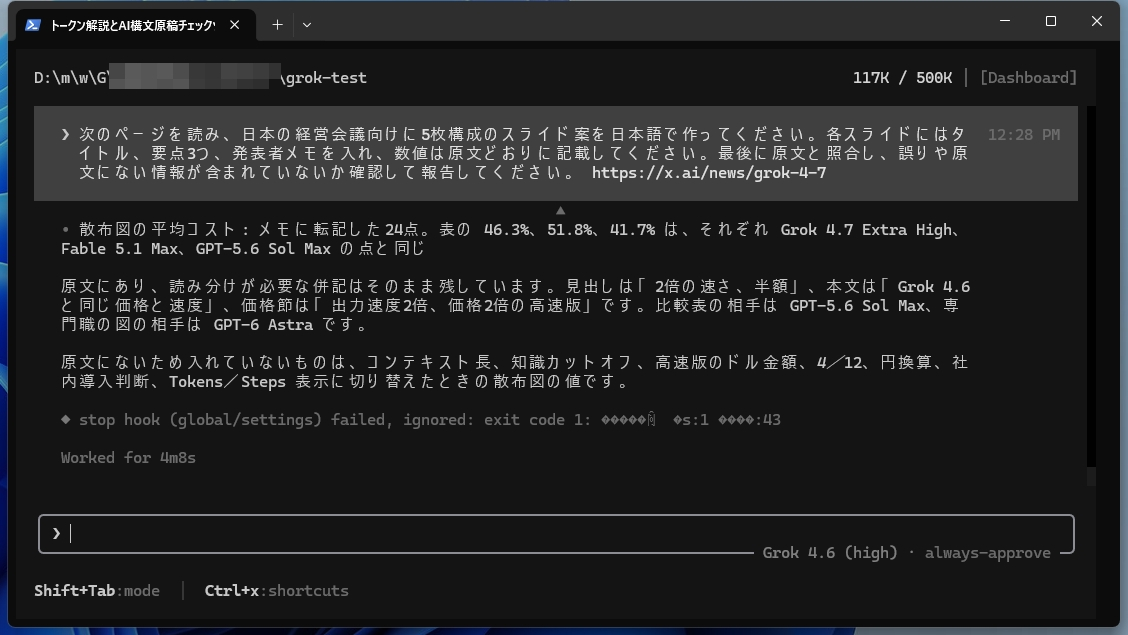Click the stop hook failed message text
1128x635 pixels.
click(429, 419)
